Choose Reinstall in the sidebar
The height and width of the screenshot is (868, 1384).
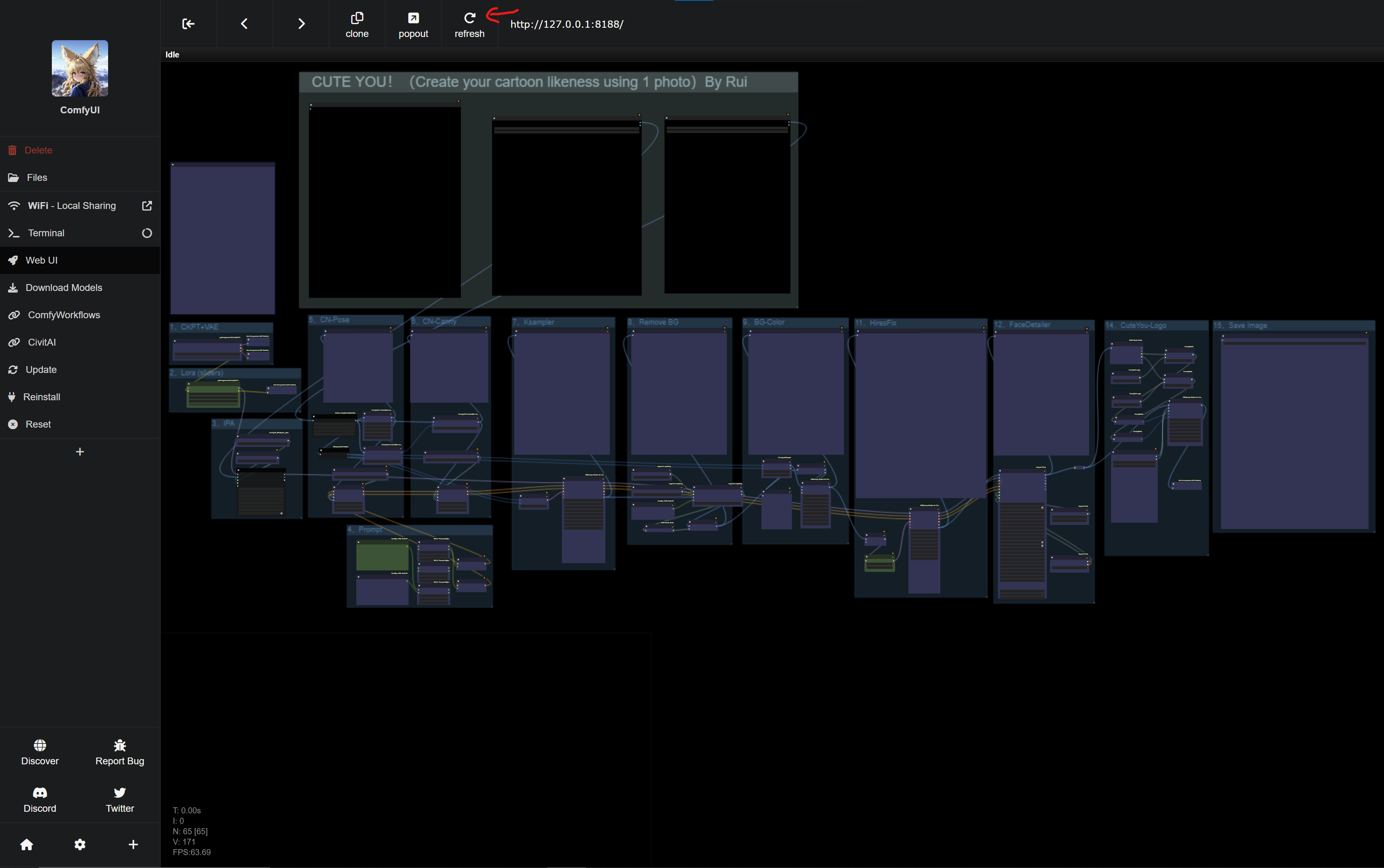[80, 397]
